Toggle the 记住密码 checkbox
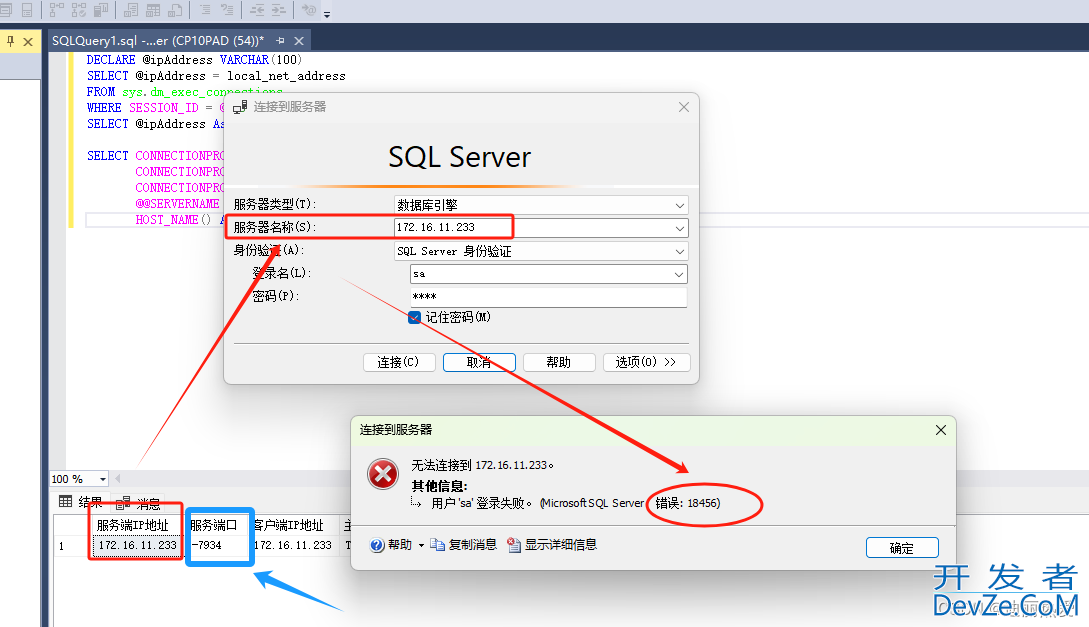 (x=415, y=317)
